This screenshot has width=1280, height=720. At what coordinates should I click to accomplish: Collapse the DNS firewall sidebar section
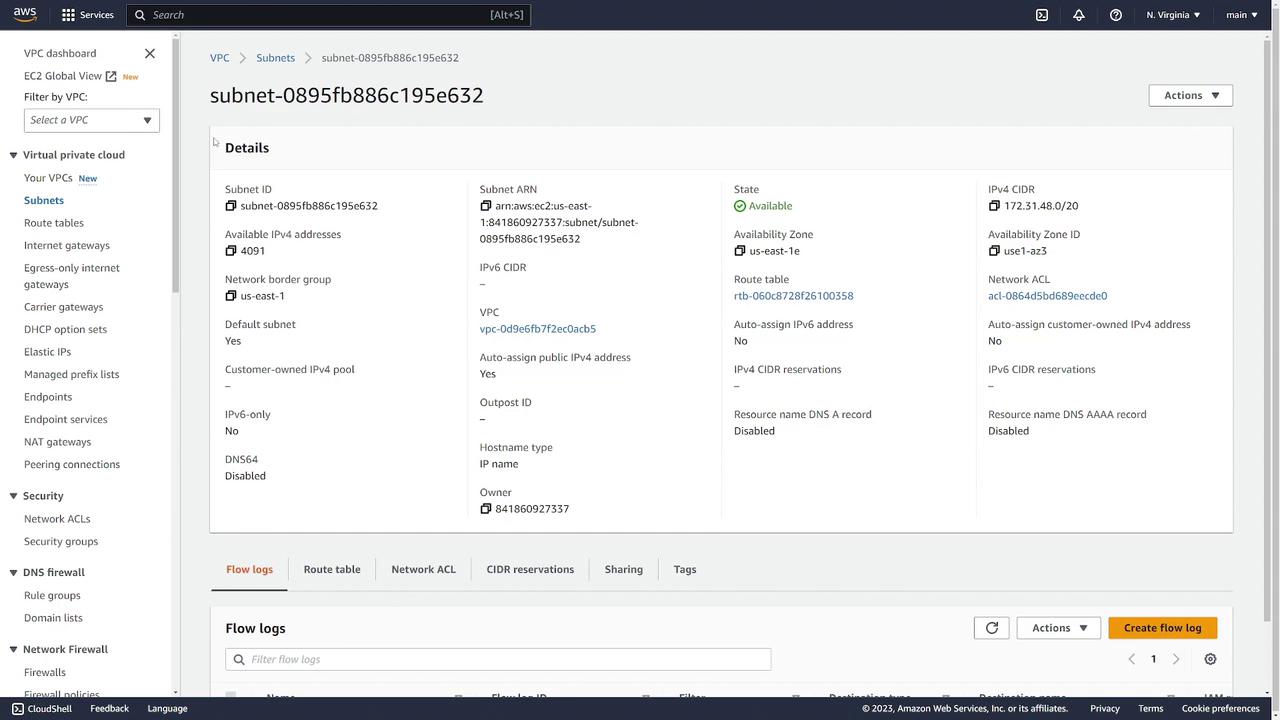(14, 573)
